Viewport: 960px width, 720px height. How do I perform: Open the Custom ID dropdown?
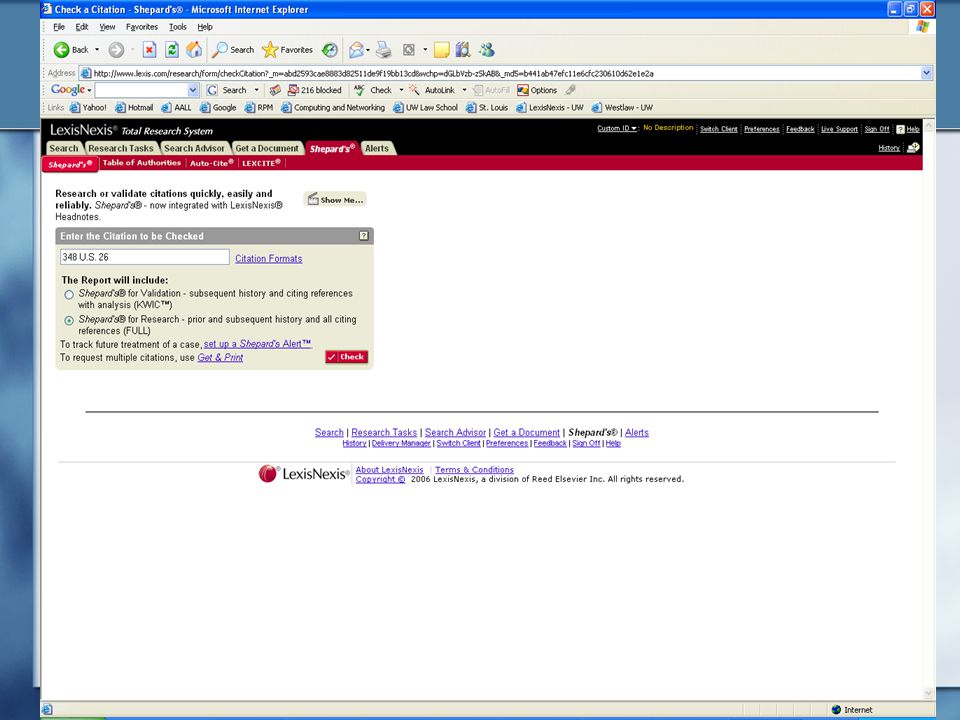617,129
